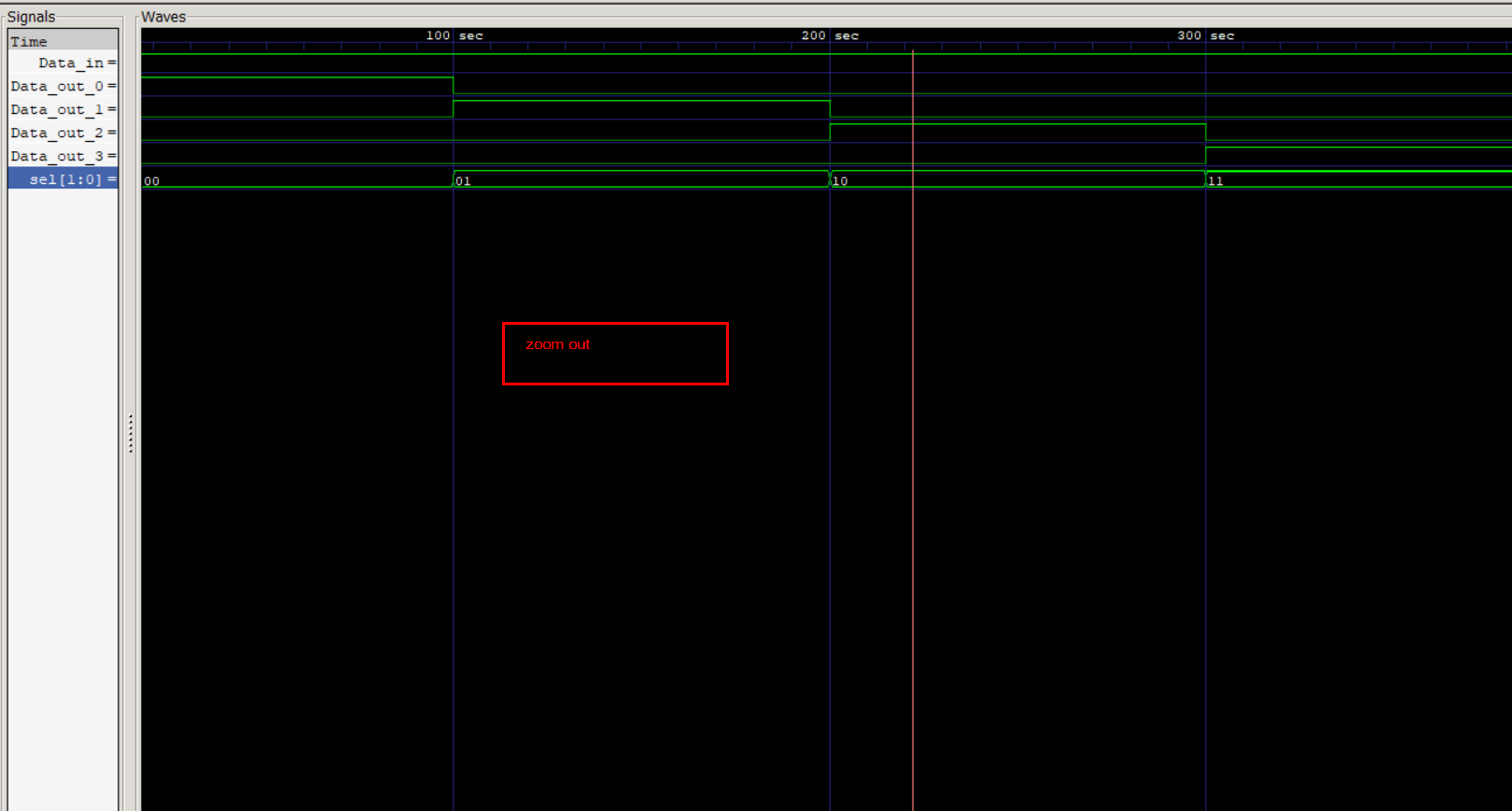Click the sel value 00 in waveform
Screen dimensions: 1512x811
(152, 181)
